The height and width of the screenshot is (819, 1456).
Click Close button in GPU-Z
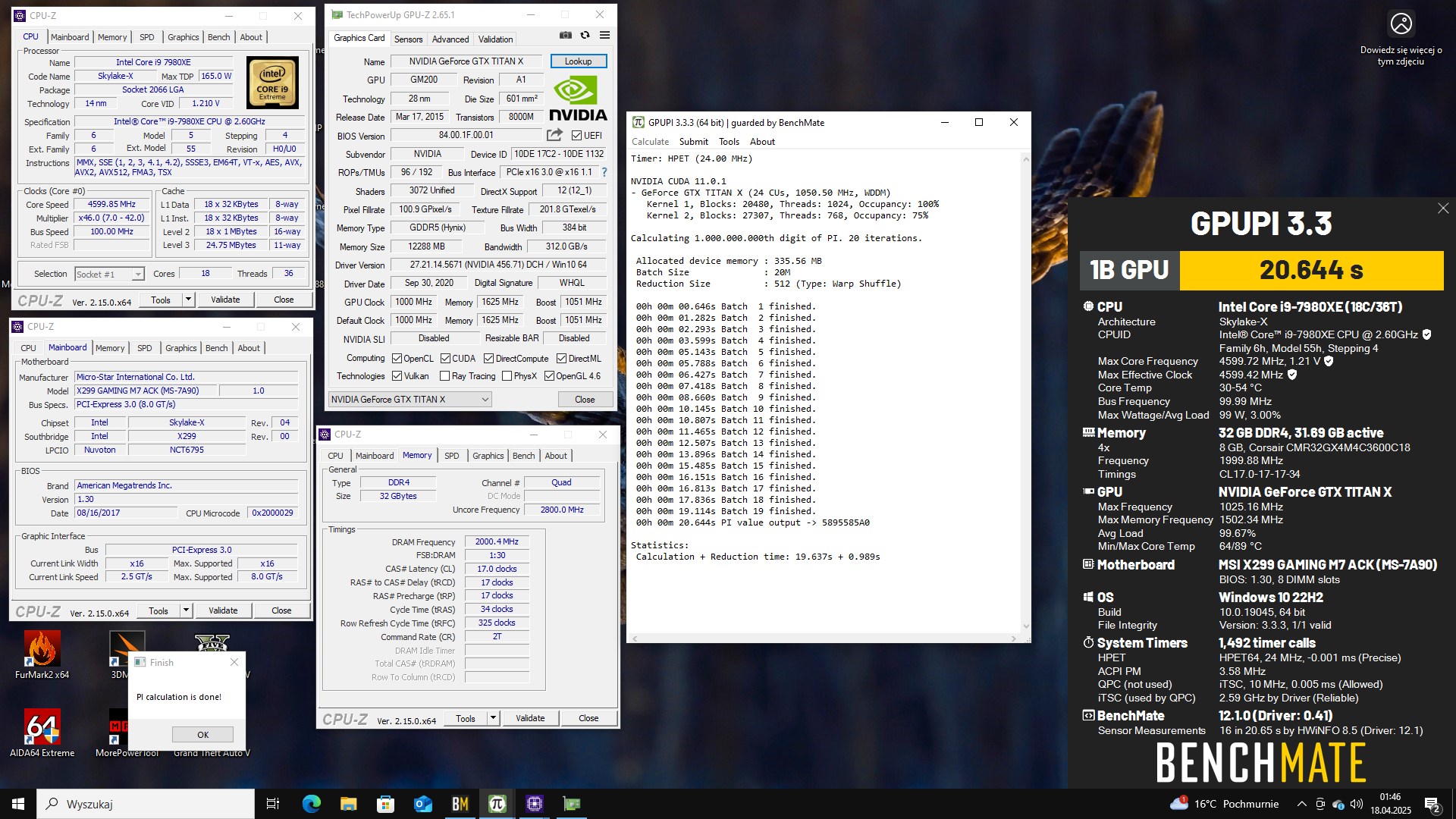(x=585, y=400)
